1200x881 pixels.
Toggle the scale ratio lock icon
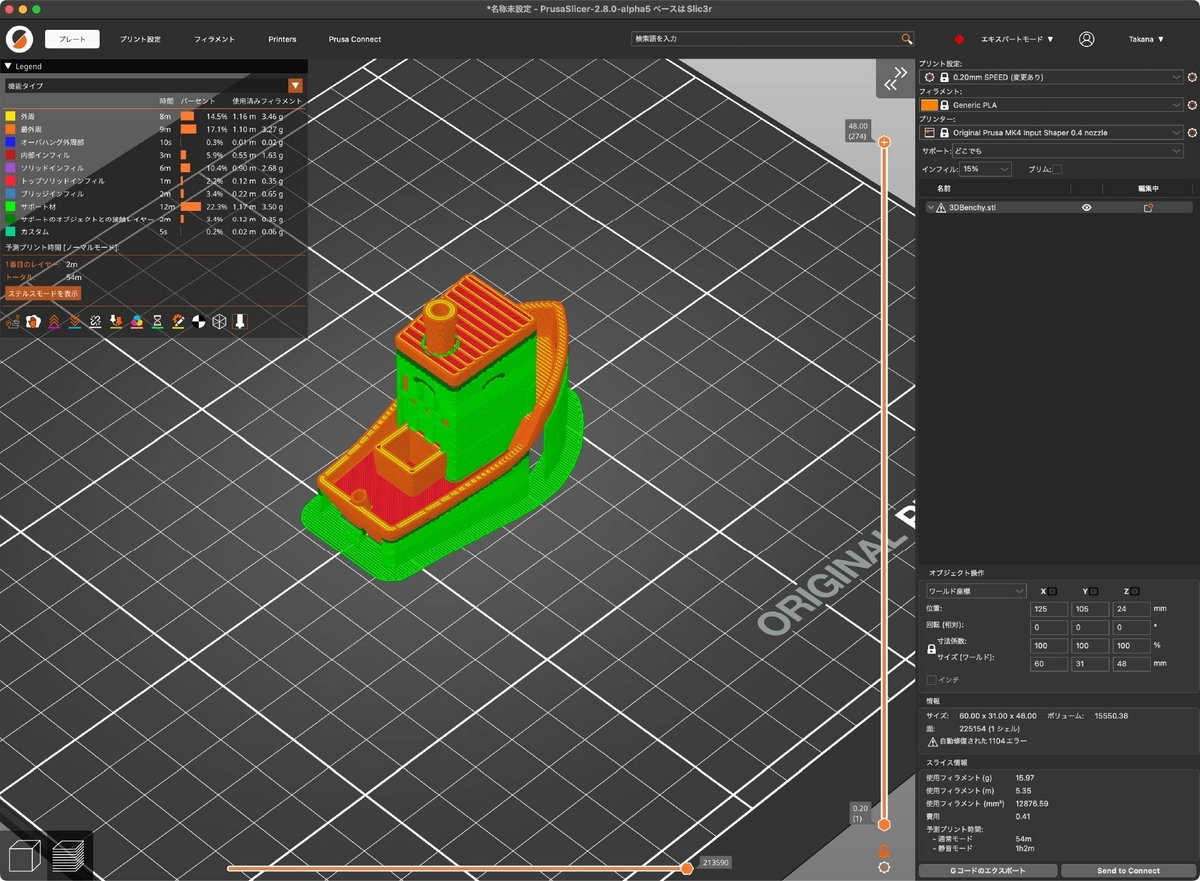(932, 649)
